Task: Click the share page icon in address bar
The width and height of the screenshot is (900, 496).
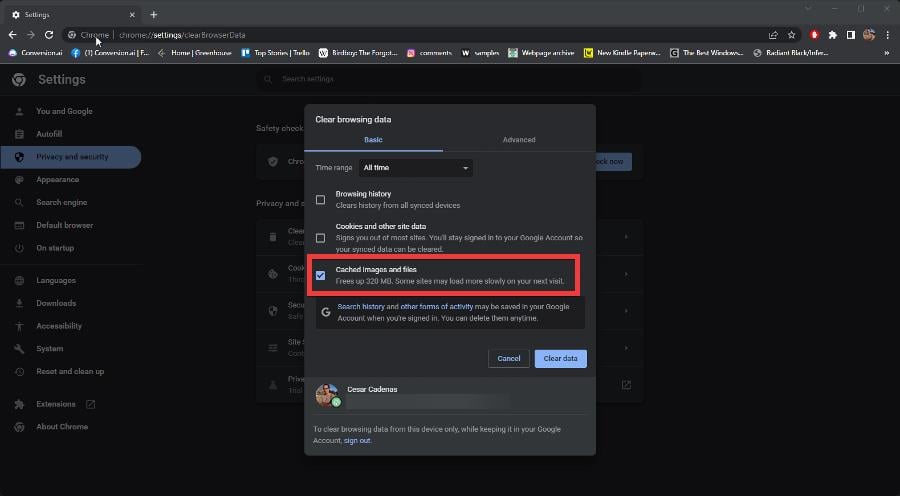Action: coord(773,35)
